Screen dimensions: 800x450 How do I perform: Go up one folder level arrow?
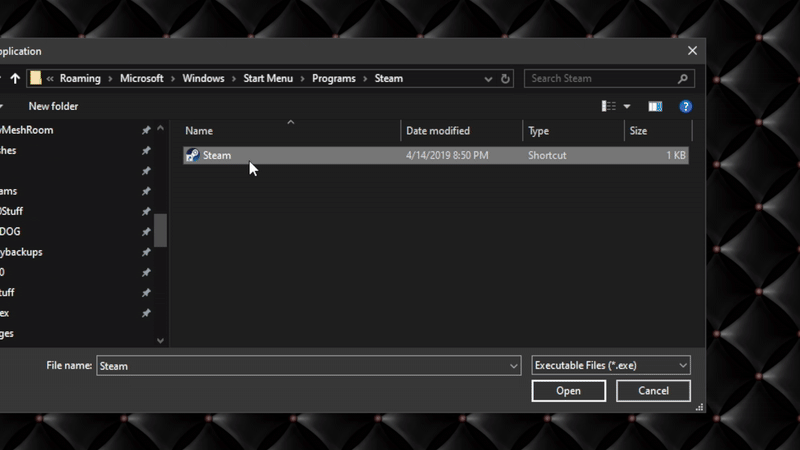[x=15, y=79]
